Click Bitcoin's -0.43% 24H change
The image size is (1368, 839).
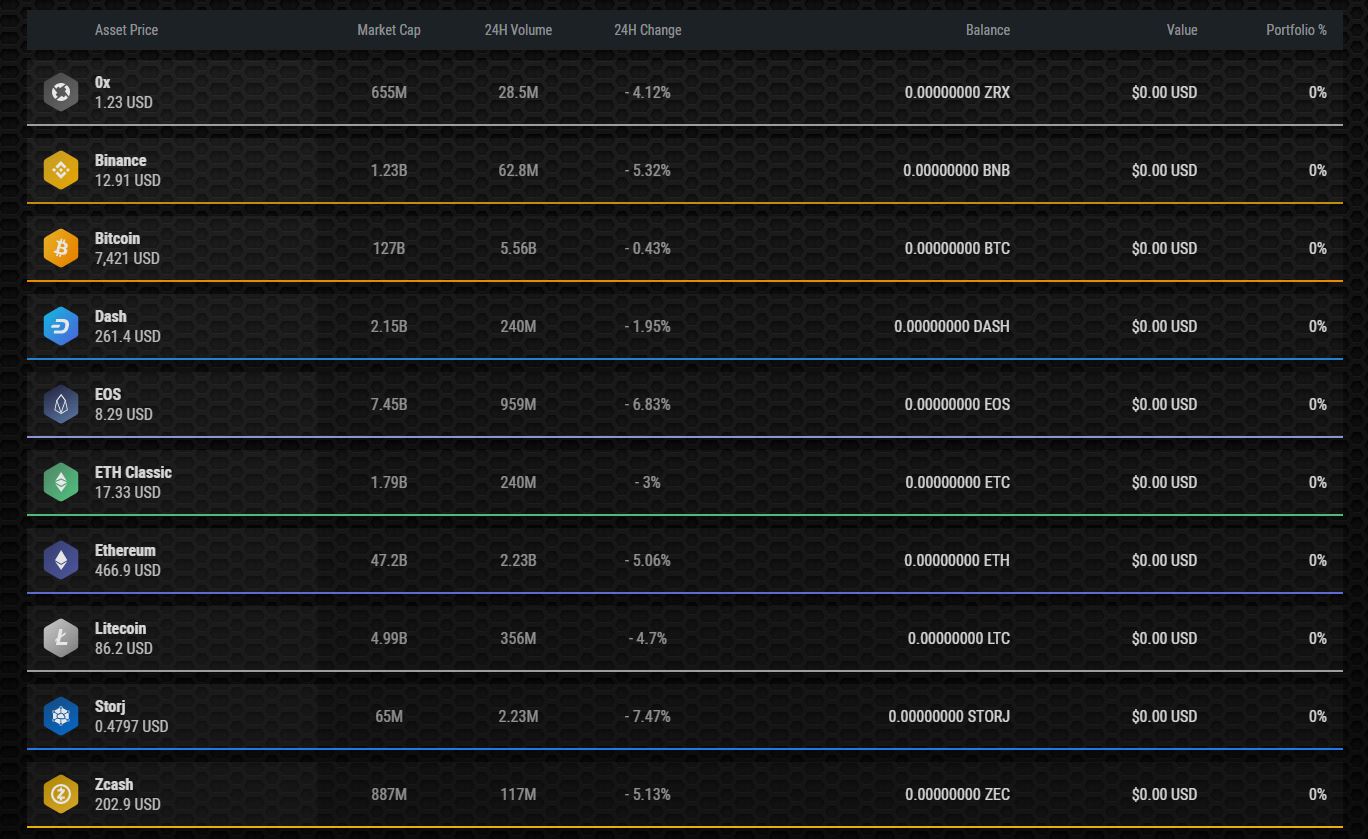(648, 248)
